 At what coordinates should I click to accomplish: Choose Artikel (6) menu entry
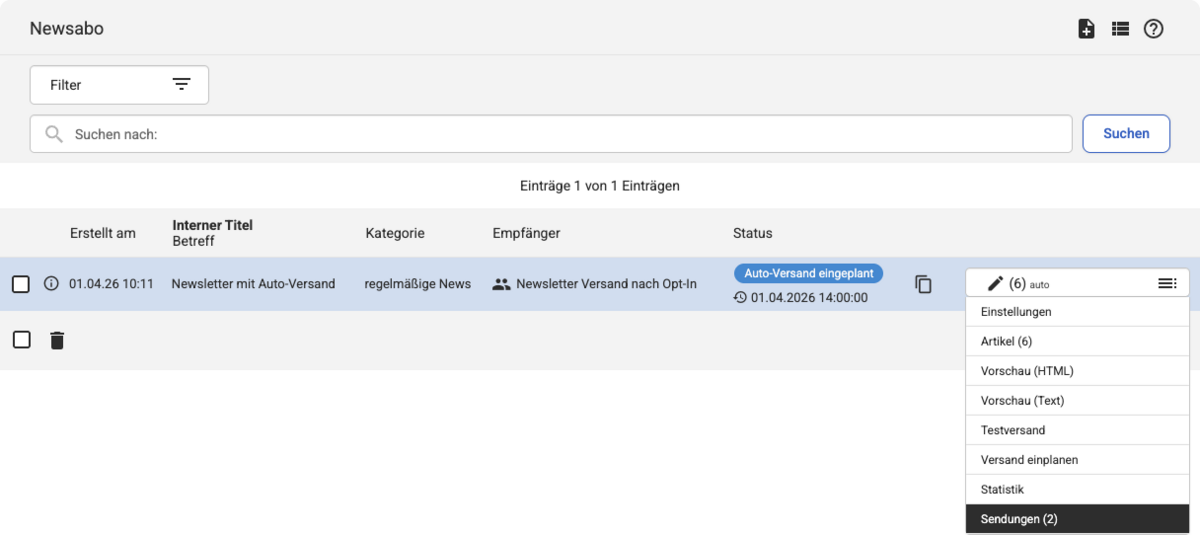click(1077, 341)
